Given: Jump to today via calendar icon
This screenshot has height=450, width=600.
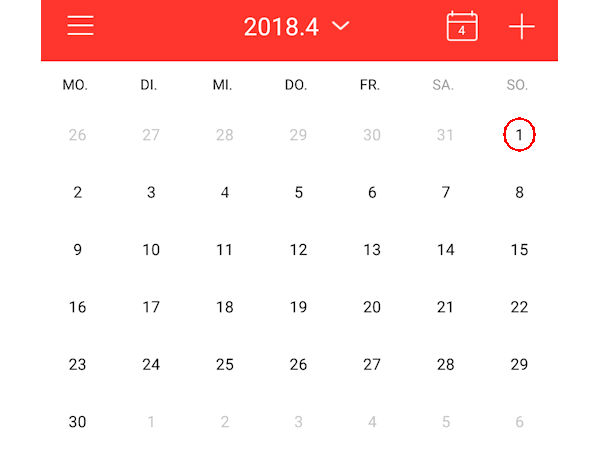Looking at the screenshot, I should click(462, 26).
